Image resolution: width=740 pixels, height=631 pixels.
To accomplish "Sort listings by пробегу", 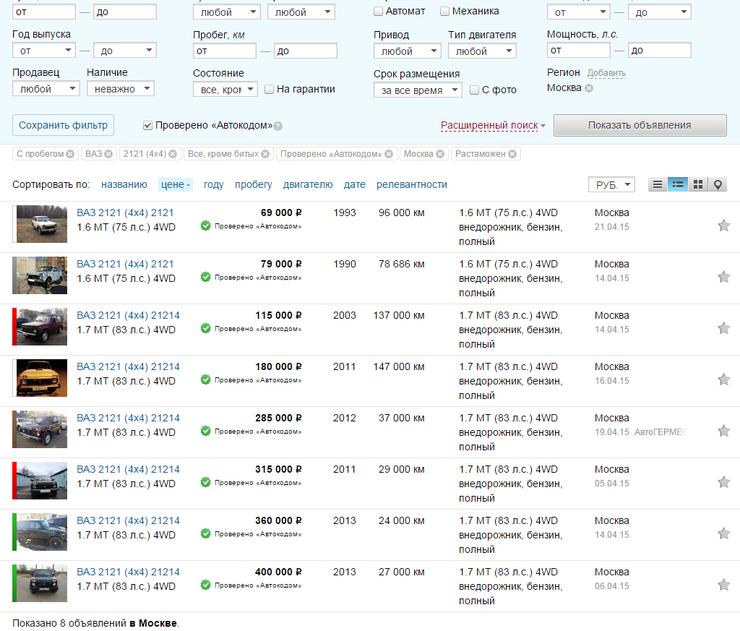I will (253, 185).
